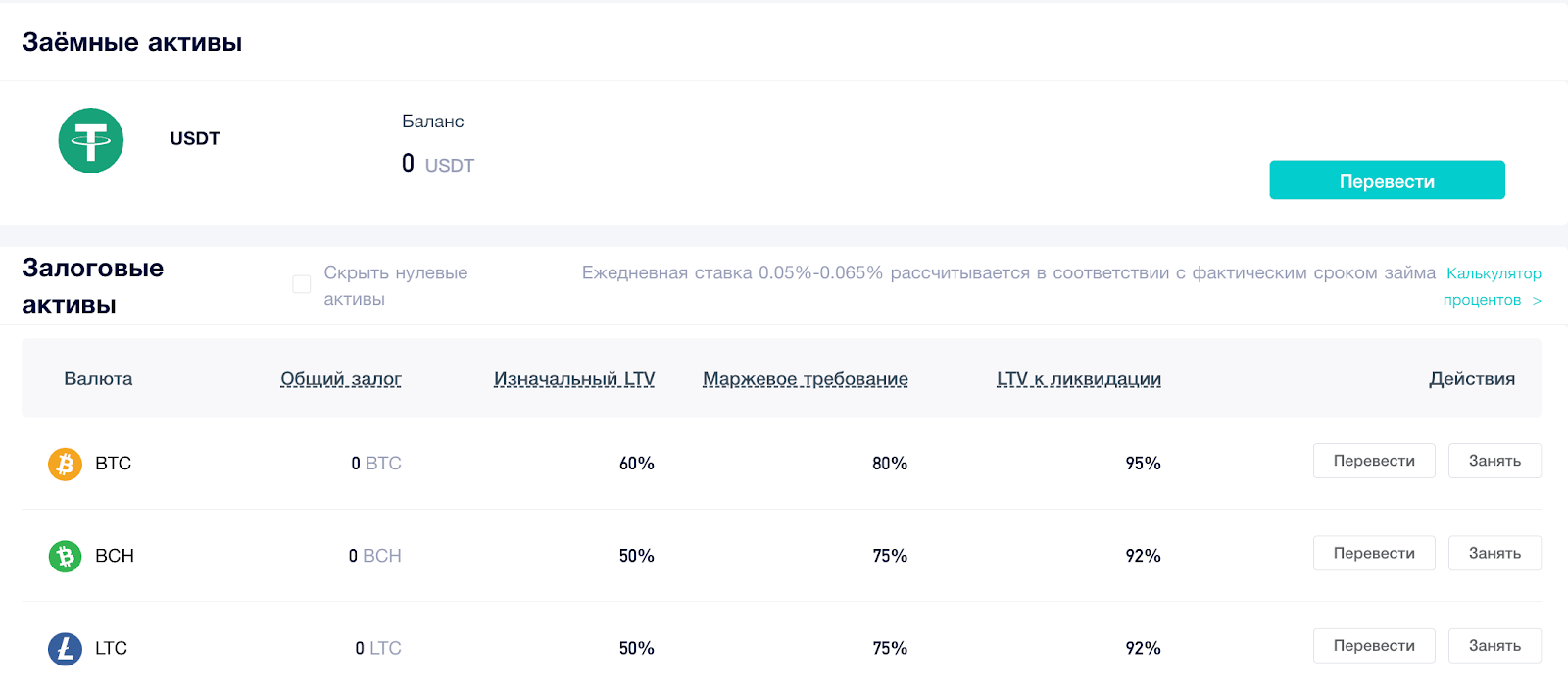Click transfer button in BCH row
The height and width of the screenshot is (690, 1568).
[1374, 553]
